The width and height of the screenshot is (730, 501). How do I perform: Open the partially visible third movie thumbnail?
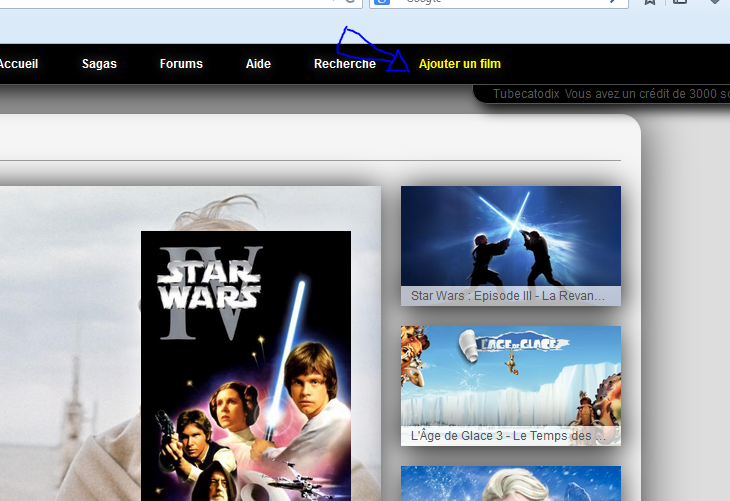point(510,484)
